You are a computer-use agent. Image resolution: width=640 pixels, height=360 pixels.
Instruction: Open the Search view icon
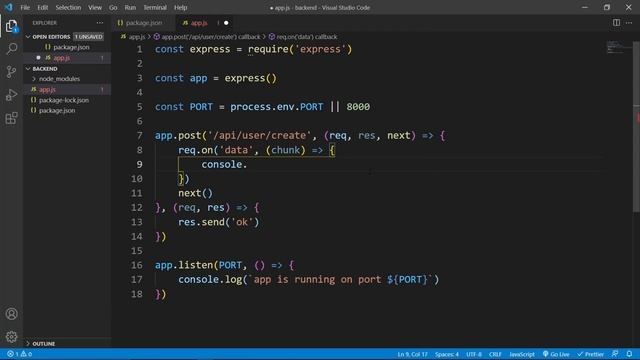pos(11,49)
